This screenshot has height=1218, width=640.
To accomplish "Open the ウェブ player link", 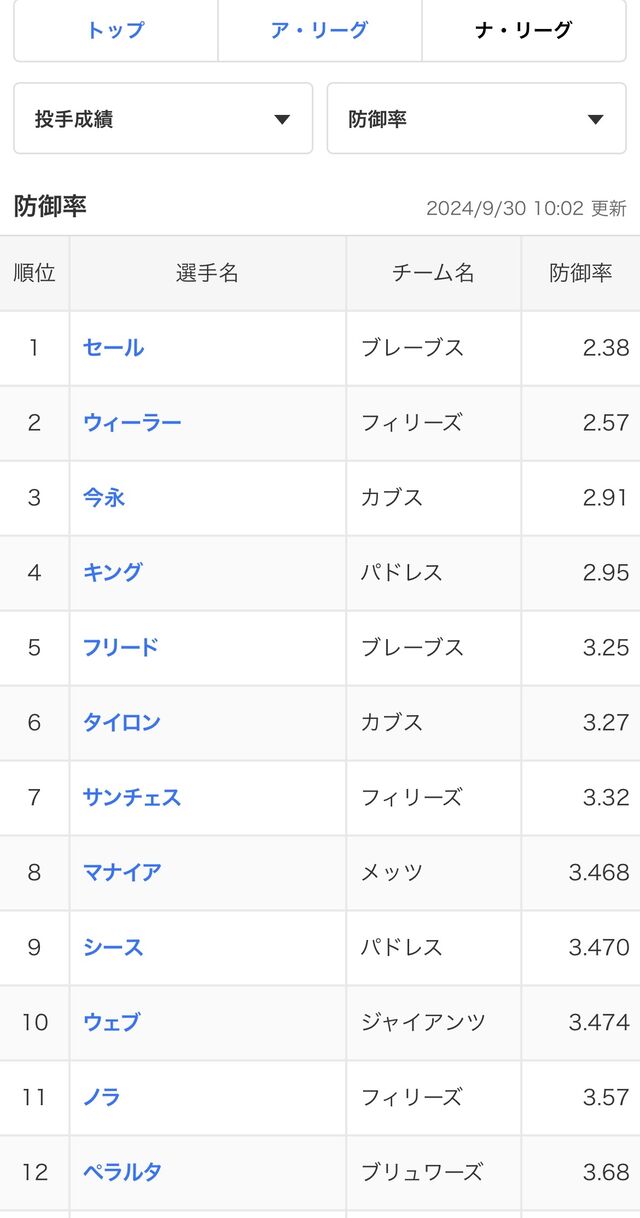I will click(112, 1023).
